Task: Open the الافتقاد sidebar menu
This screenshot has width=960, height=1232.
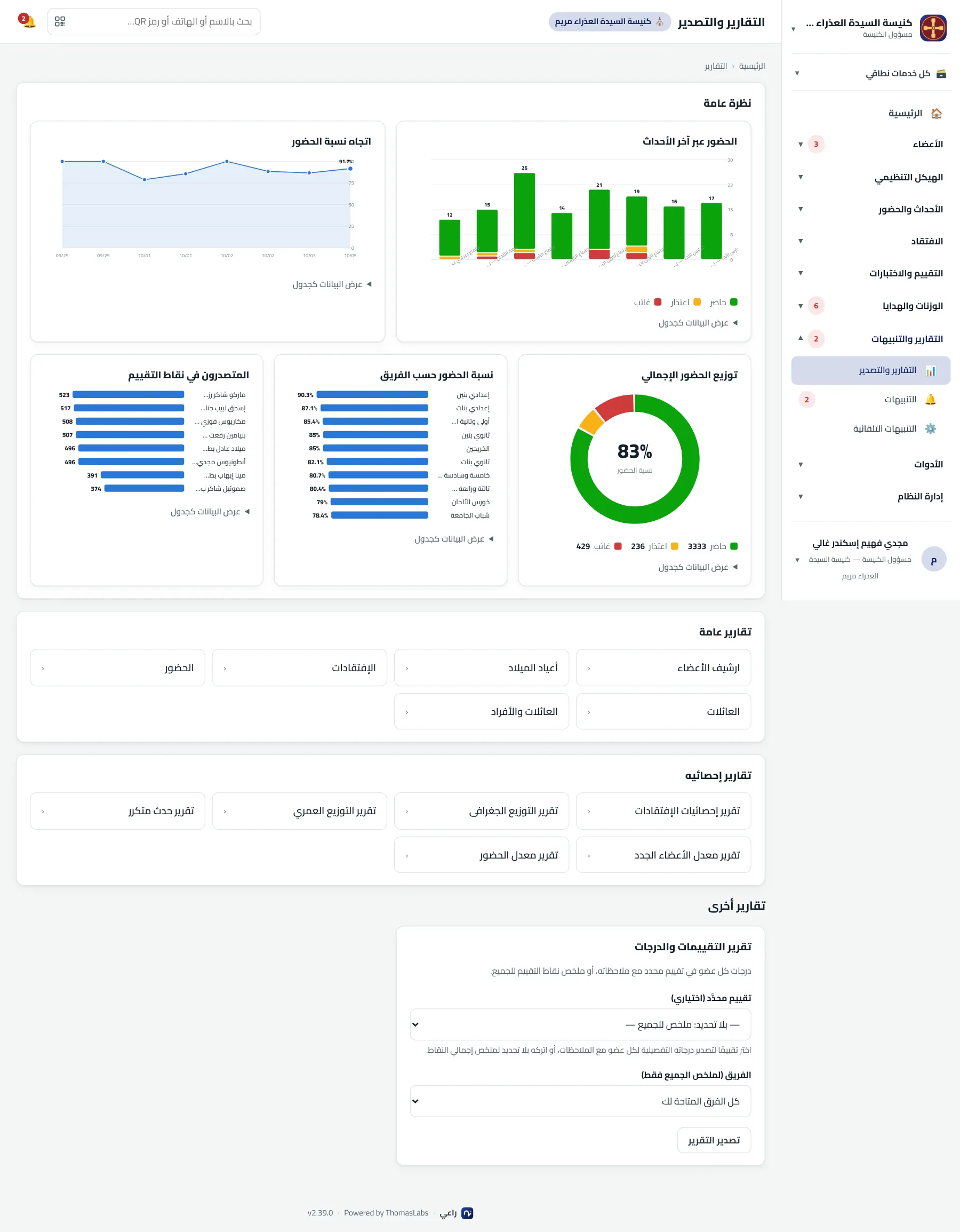Action: (x=870, y=241)
